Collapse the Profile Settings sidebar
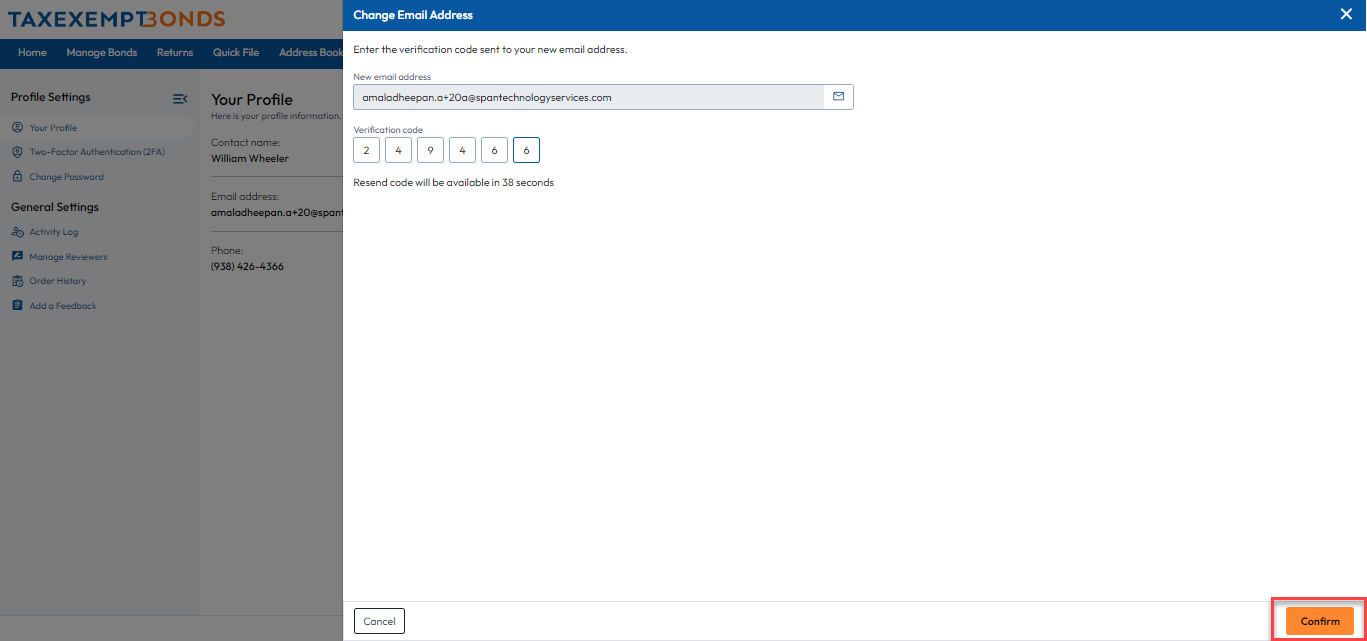This screenshot has height=641, width=1367. pyautogui.click(x=180, y=98)
